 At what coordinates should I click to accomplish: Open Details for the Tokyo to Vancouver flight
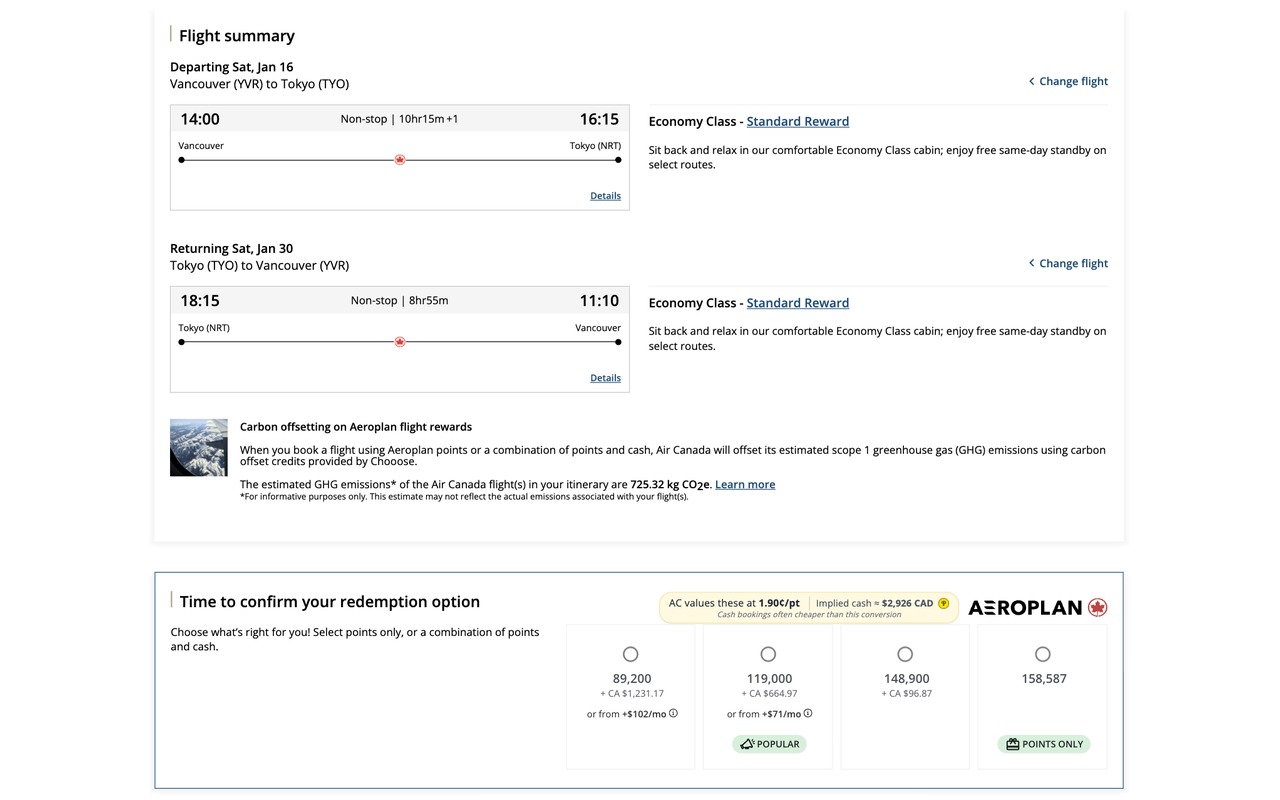click(x=605, y=378)
